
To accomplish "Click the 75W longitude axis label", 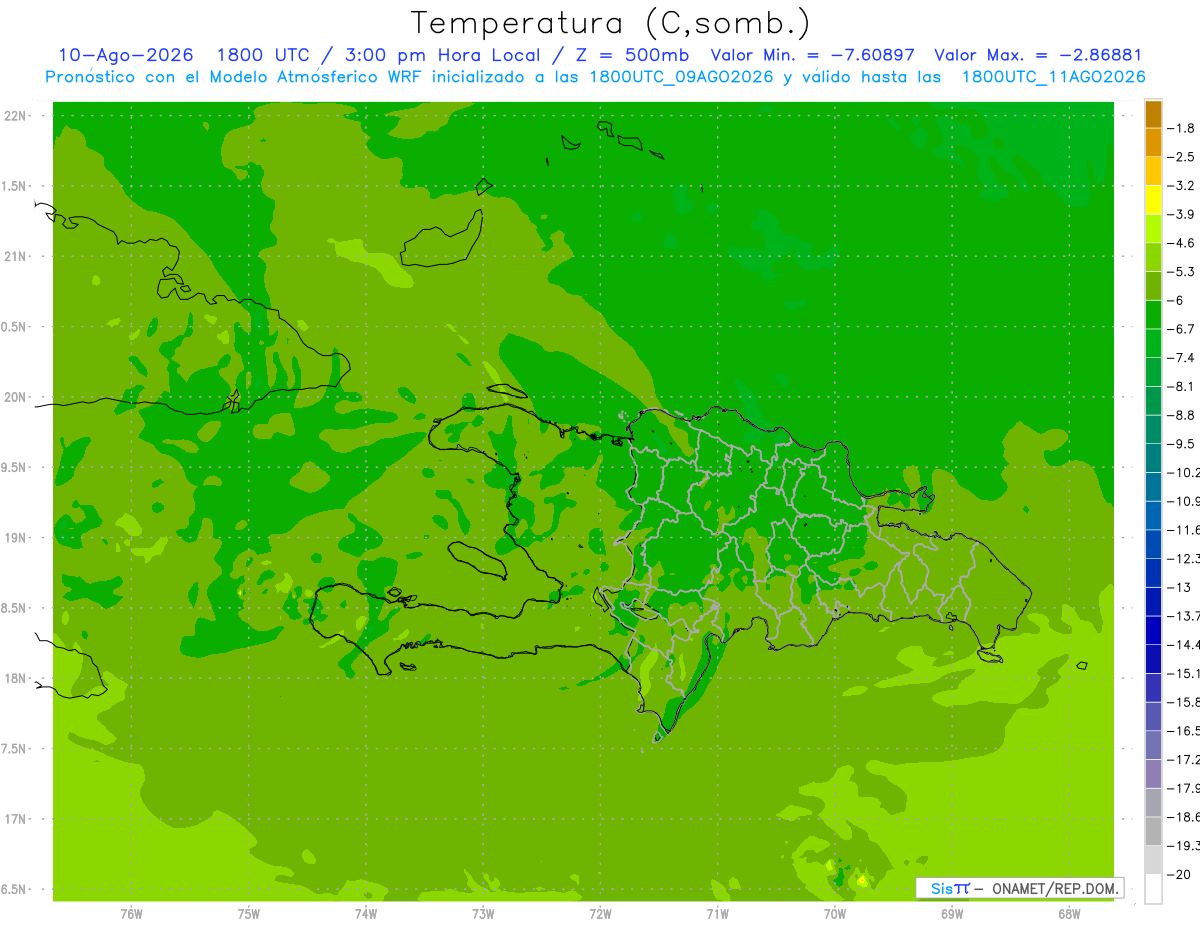I will (x=249, y=913).
